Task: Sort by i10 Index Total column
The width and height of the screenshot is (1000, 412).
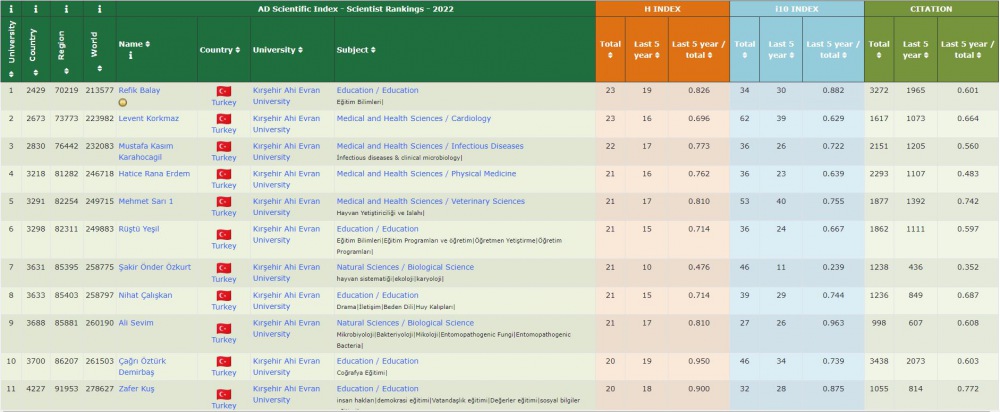Action: pos(745,49)
